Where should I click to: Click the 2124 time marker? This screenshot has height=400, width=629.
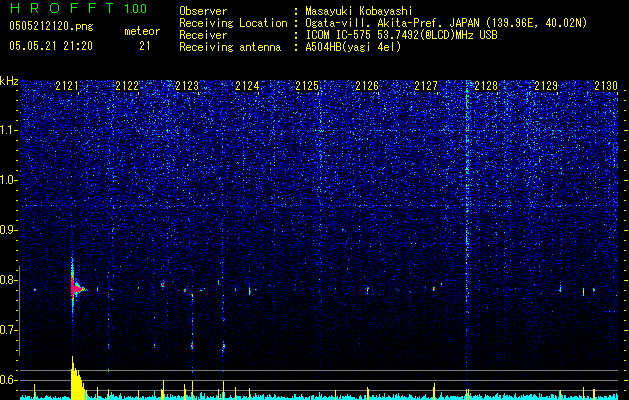click(x=247, y=86)
